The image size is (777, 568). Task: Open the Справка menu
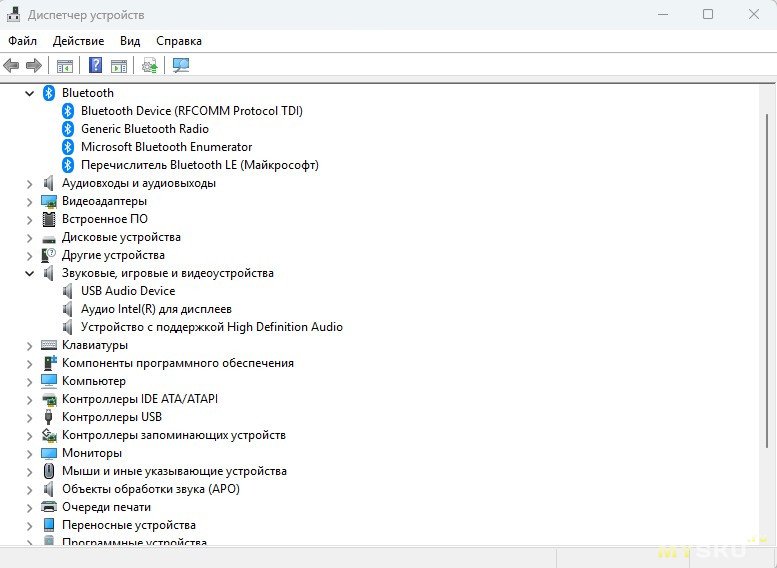[179, 41]
